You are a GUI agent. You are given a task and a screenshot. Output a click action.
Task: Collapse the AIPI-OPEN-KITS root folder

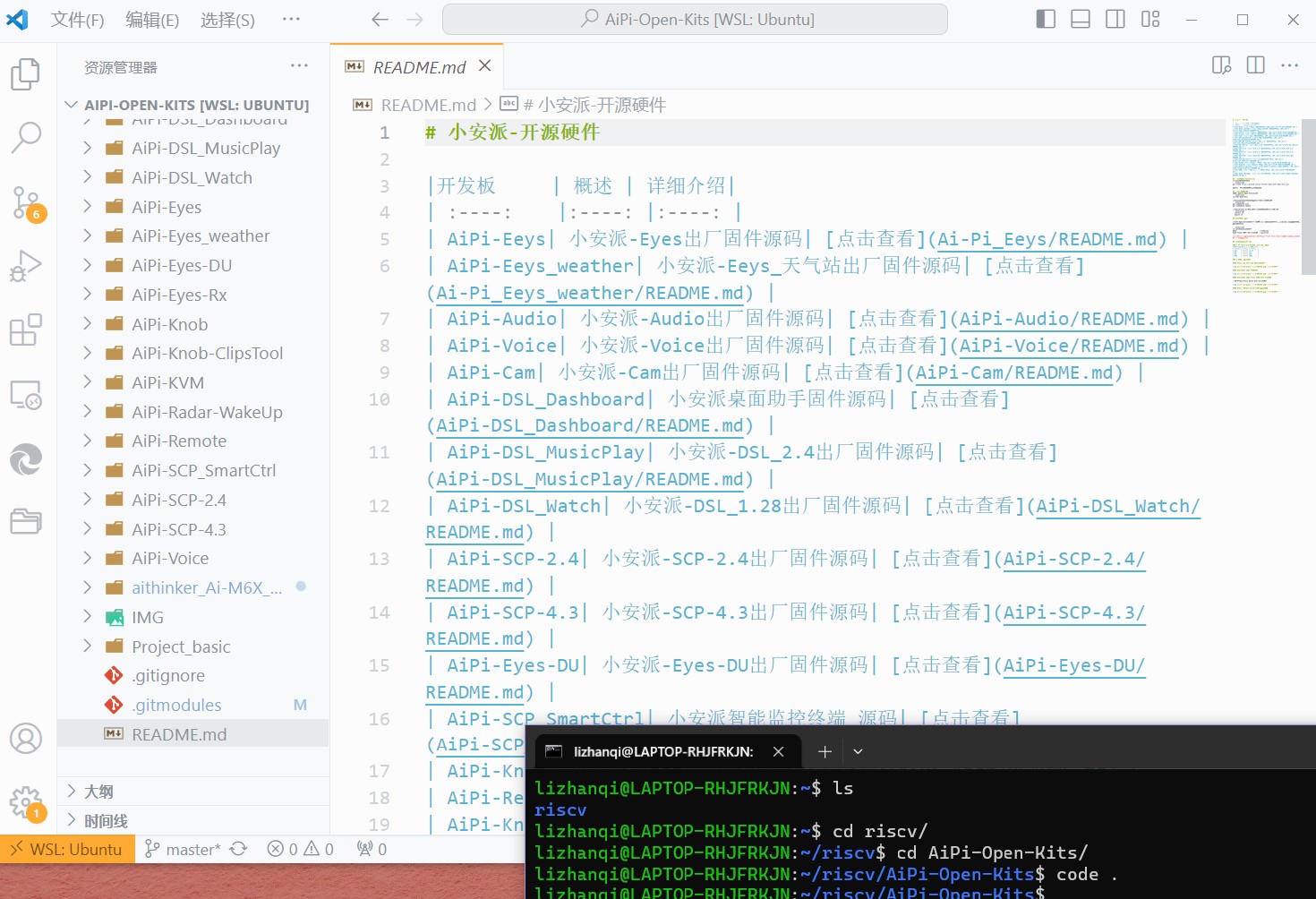pyautogui.click(x=72, y=105)
